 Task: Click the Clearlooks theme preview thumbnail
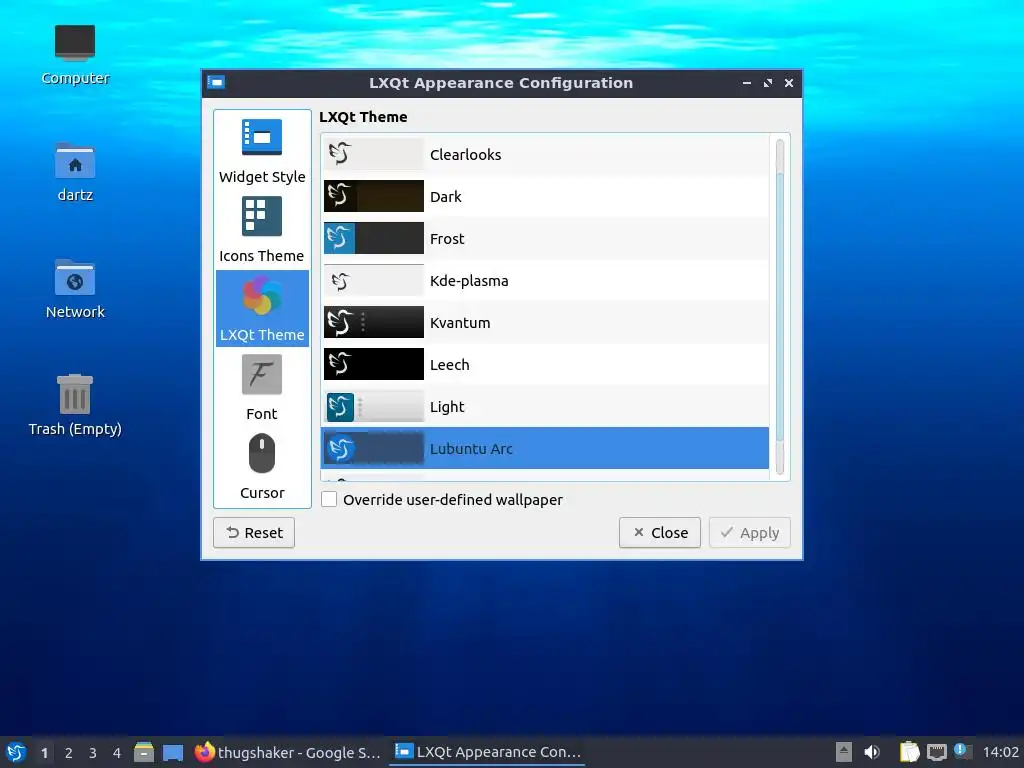click(x=374, y=154)
